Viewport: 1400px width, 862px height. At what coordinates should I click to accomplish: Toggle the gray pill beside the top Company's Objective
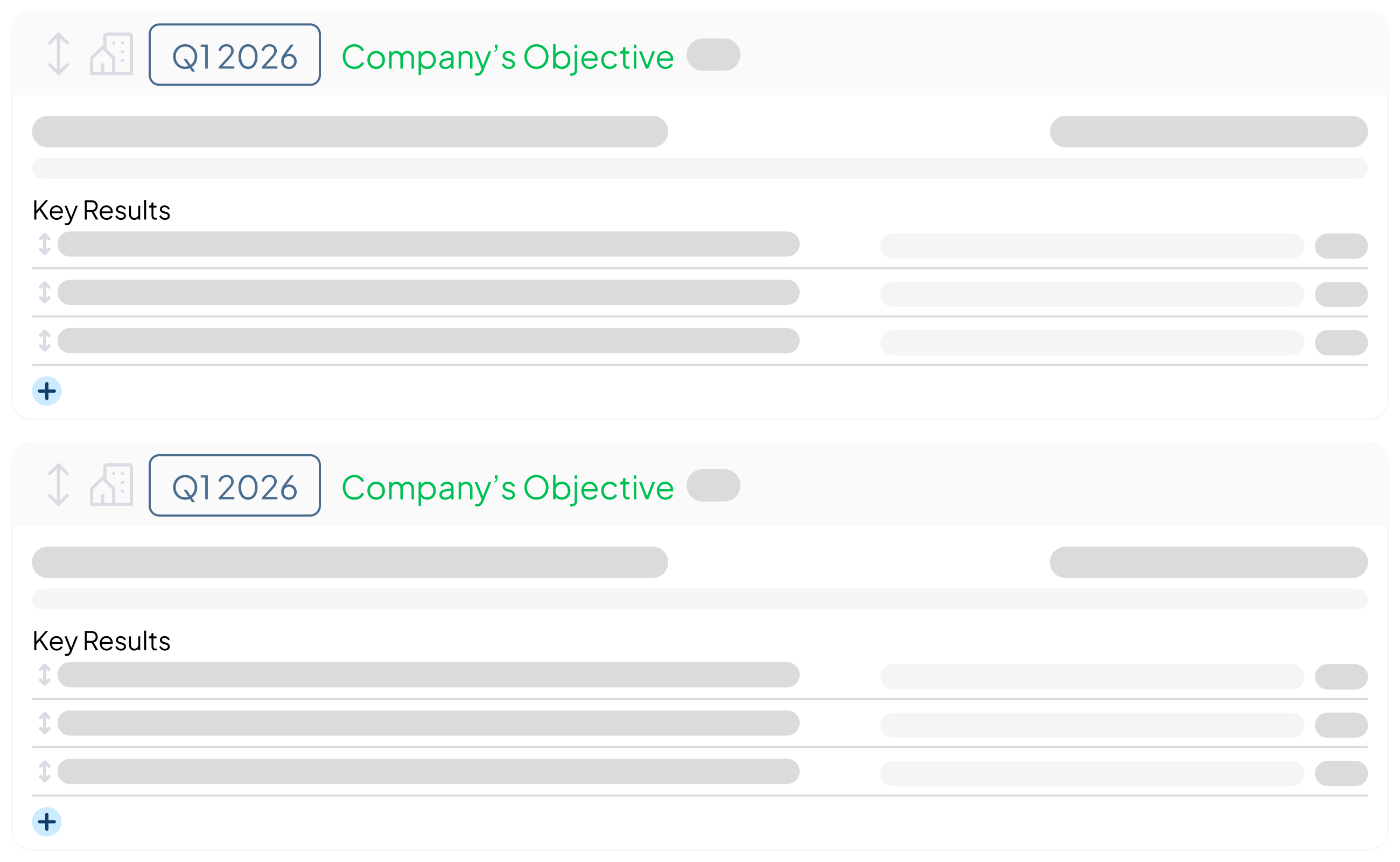point(713,55)
